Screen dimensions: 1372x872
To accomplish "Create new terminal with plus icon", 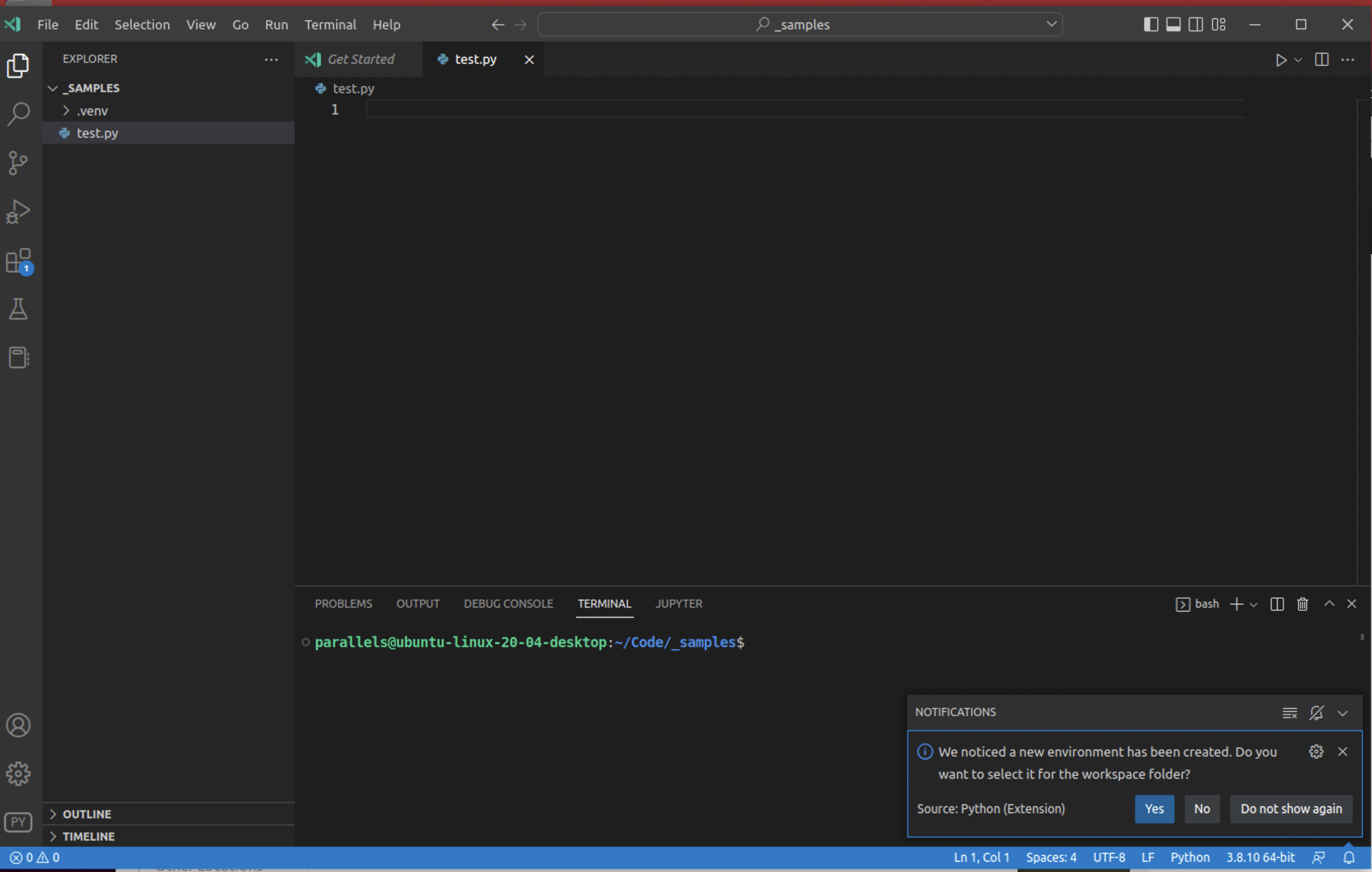I will 1236,604.
